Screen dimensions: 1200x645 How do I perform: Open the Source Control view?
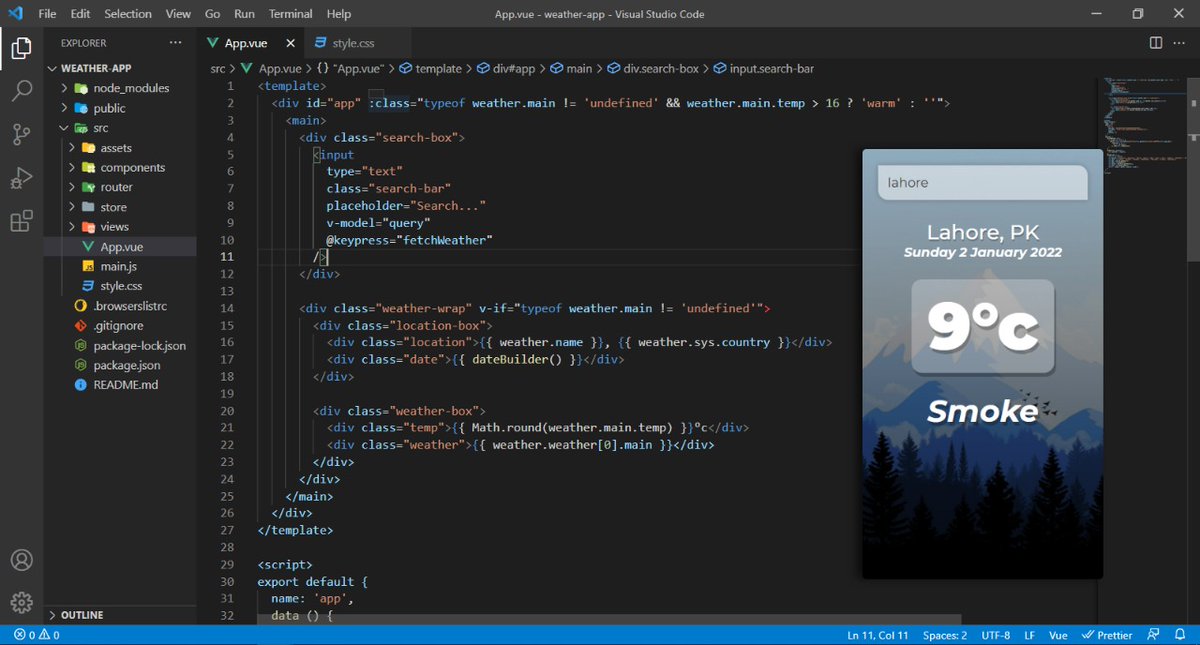[x=22, y=134]
